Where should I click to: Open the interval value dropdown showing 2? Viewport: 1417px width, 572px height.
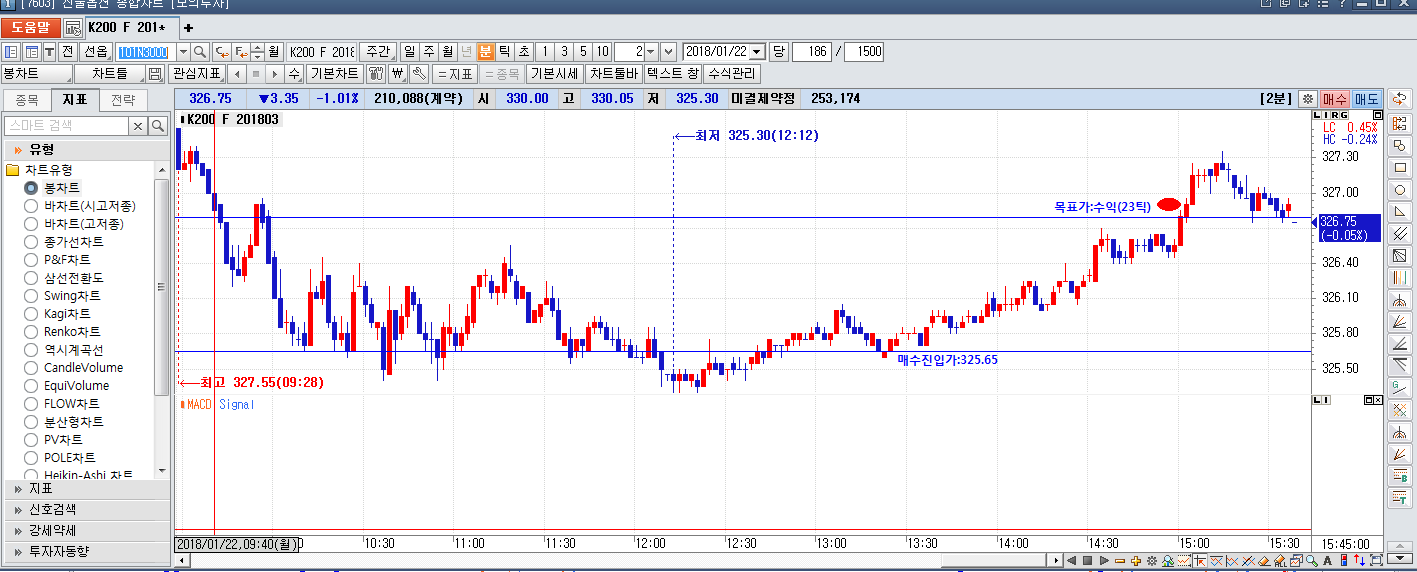click(650, 51)
